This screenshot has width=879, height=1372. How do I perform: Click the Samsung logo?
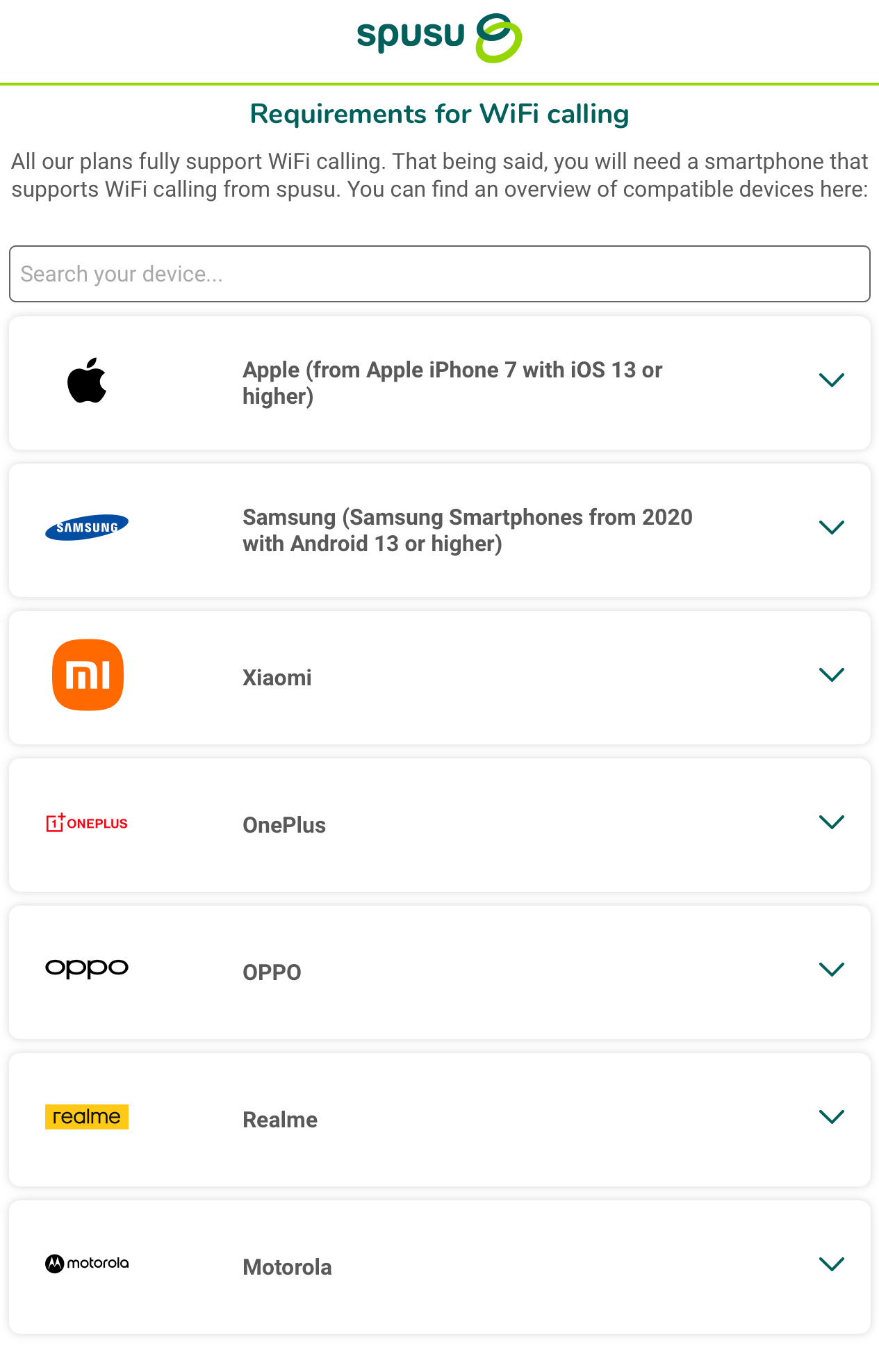(x=87, y=528)
